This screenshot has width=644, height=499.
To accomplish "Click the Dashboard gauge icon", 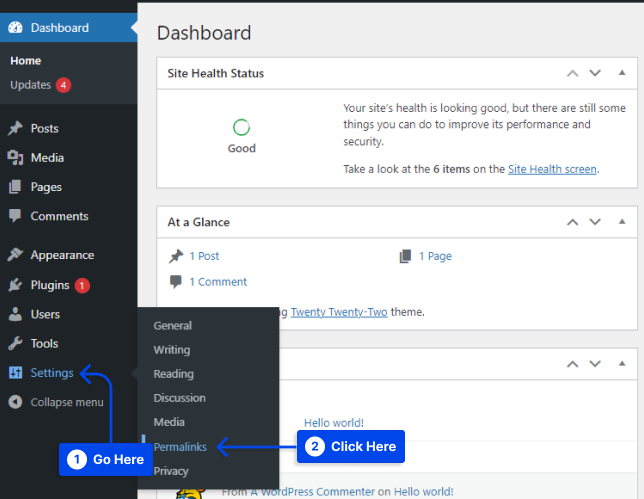I will [15, 28].
